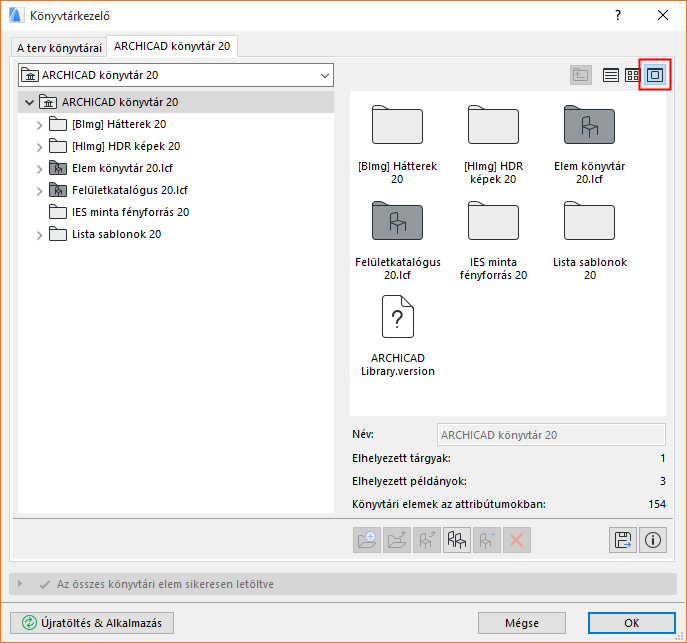Click the export folder icon
Image resolution: width=687 pixels, height=643 pixels.
point(397,540)
